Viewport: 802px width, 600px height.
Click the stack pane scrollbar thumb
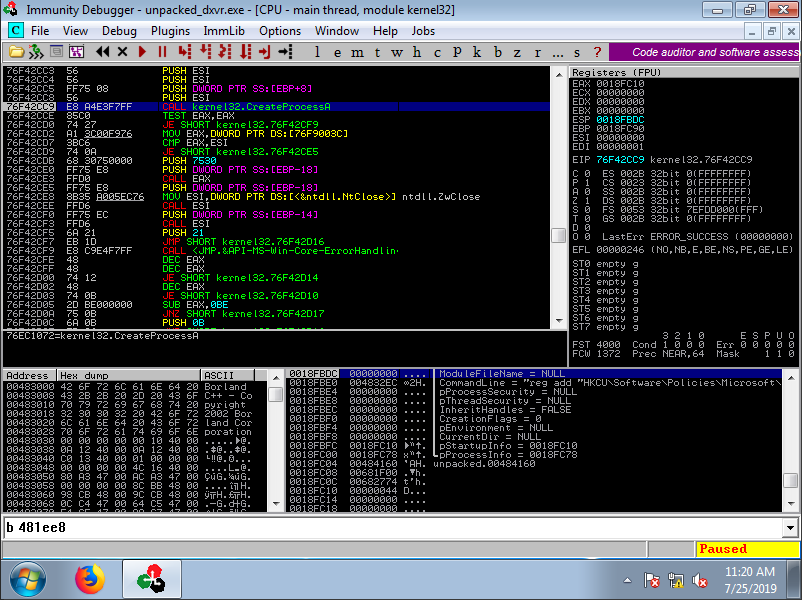(790, 480)
